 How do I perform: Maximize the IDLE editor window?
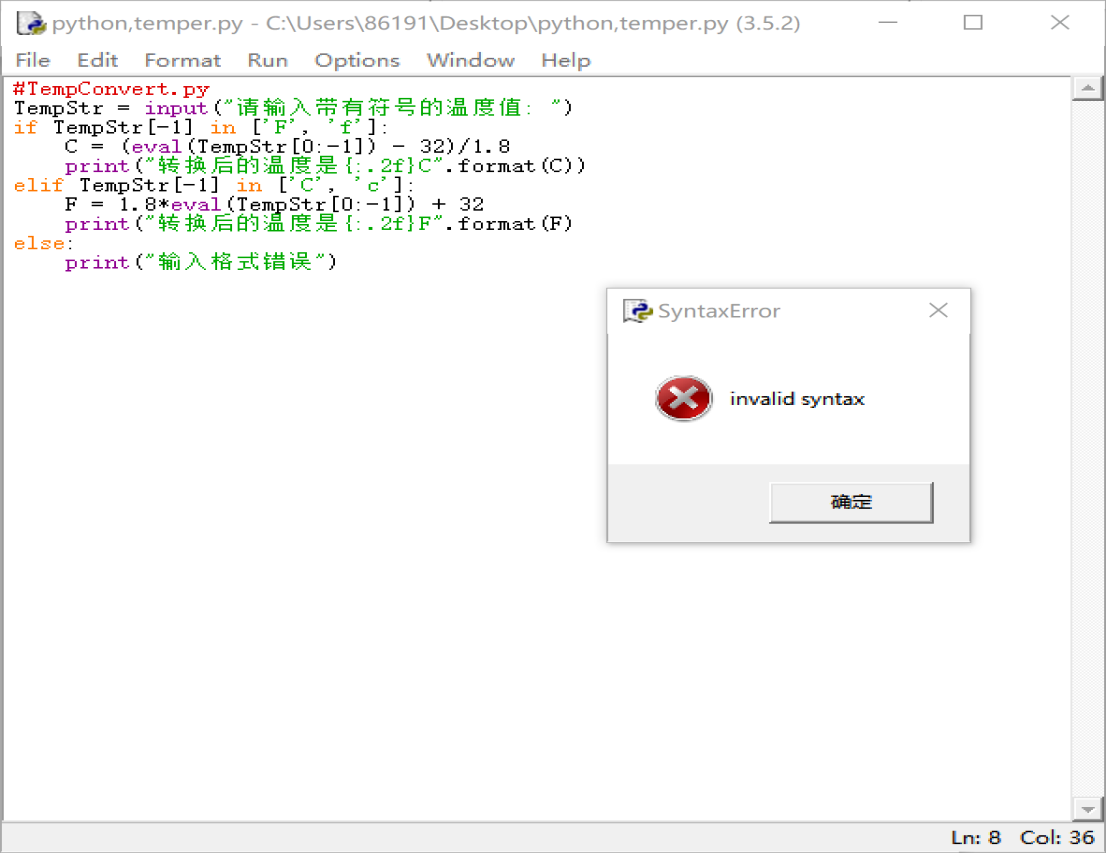pyautogui.click(x=973, y=23)
